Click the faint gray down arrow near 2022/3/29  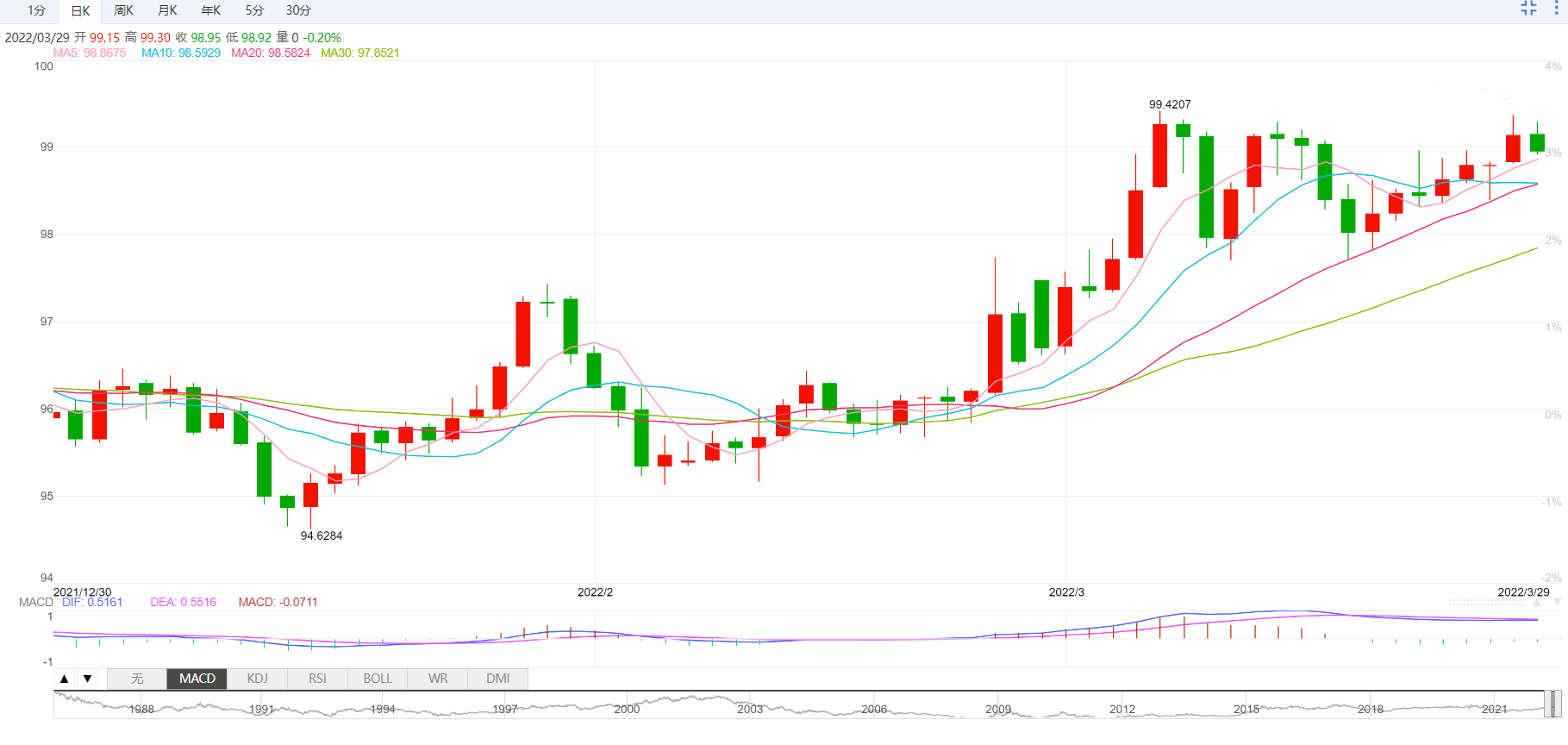tap(1557, 603)
